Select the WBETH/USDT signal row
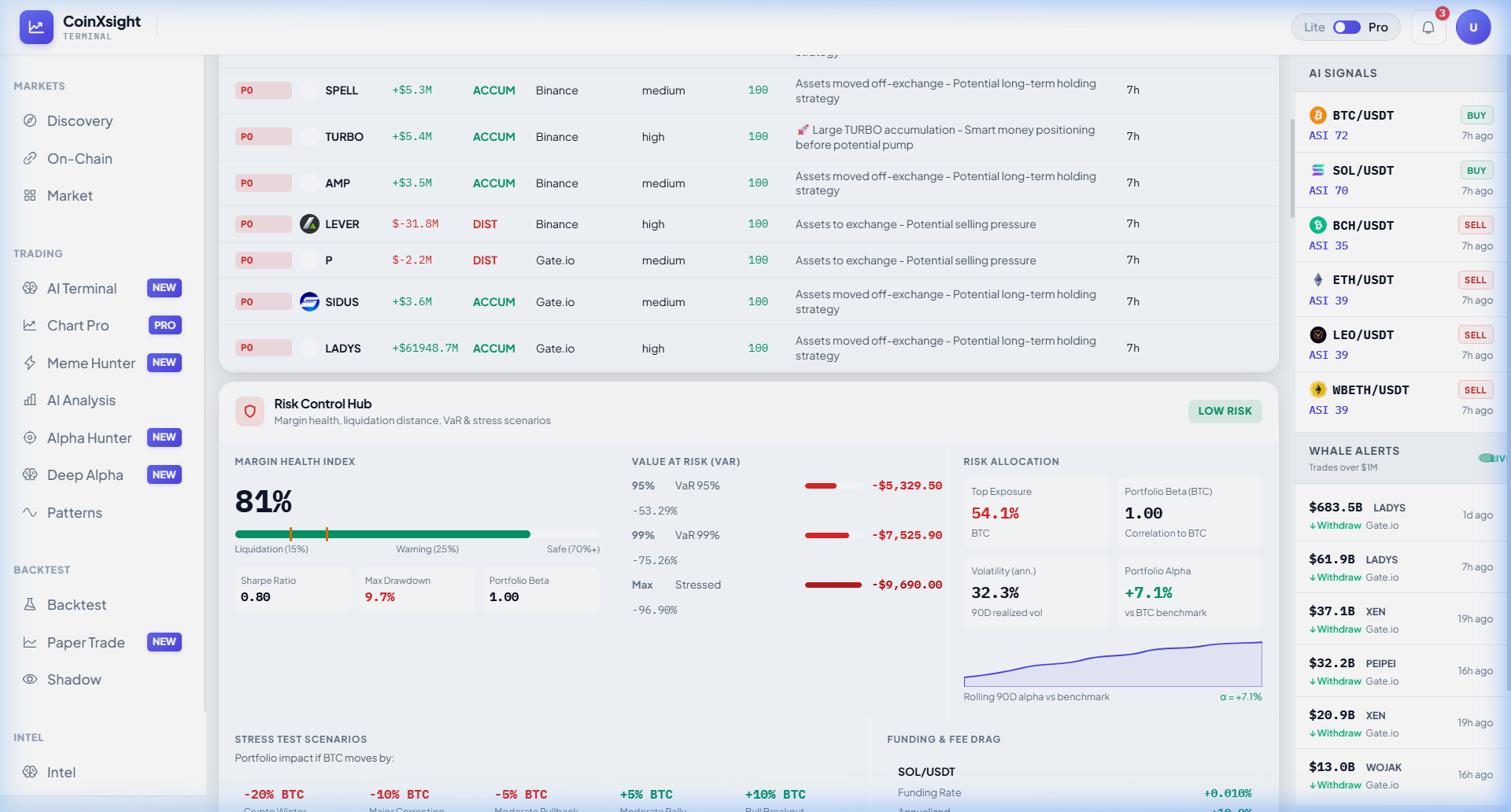The image size is (1511, 812). 1401,400
